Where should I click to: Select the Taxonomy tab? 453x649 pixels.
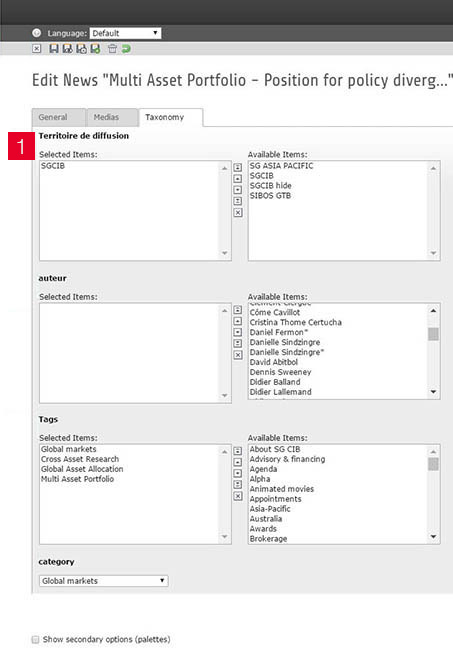point(171,118)
